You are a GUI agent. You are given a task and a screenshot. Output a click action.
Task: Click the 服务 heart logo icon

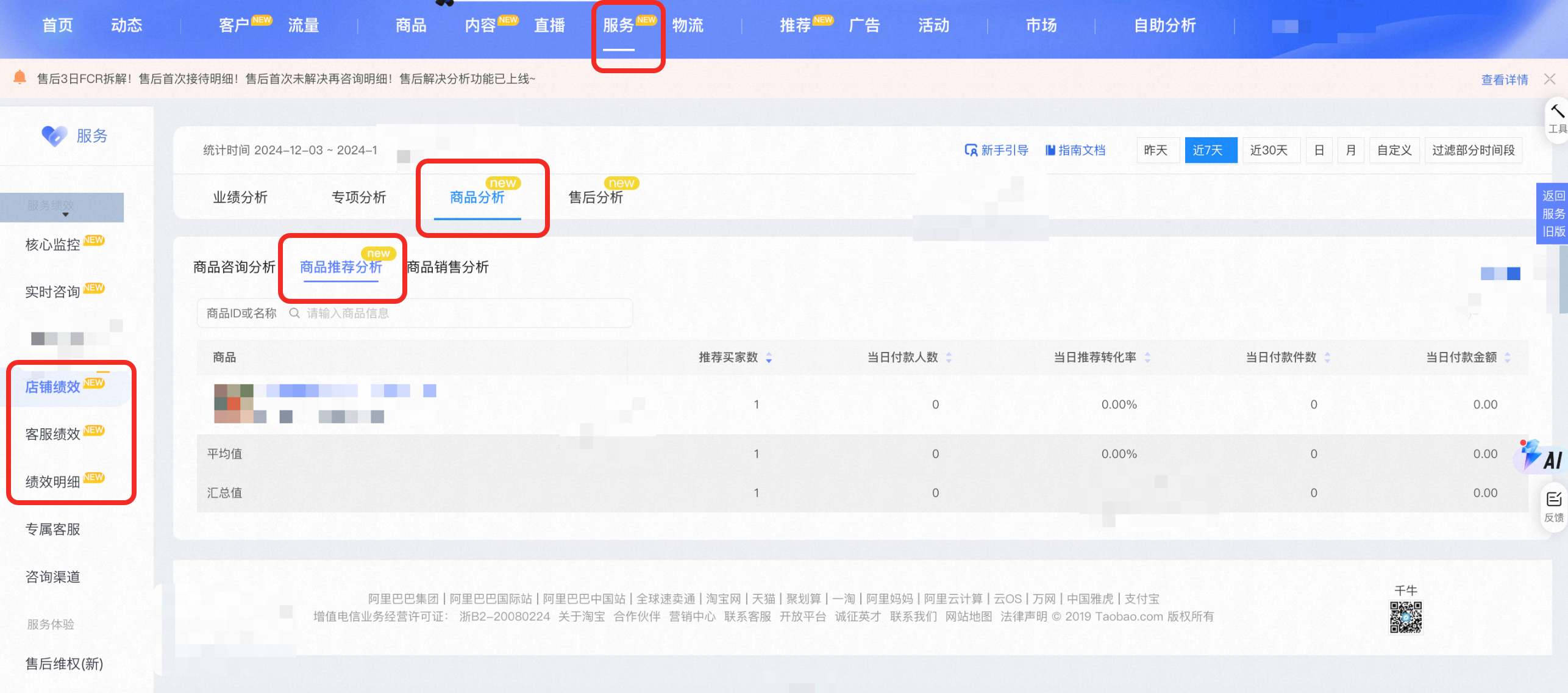point(54,135)
